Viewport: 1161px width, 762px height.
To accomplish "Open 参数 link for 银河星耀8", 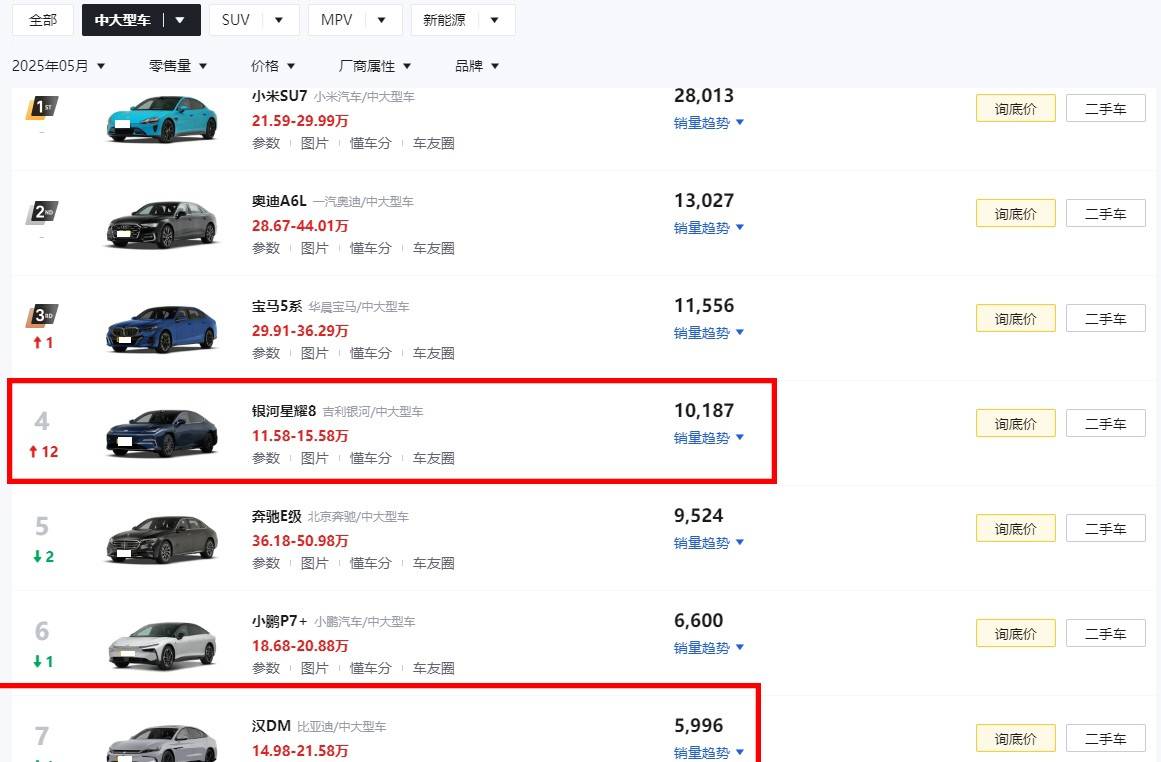I will point(266,458).
